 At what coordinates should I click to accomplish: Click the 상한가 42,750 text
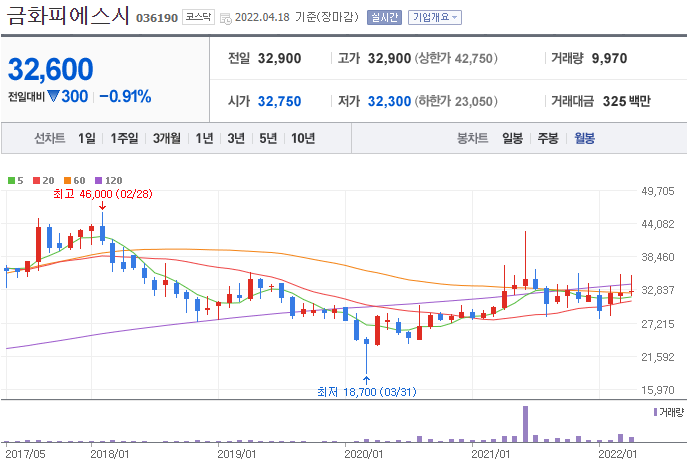coord(456,58)
